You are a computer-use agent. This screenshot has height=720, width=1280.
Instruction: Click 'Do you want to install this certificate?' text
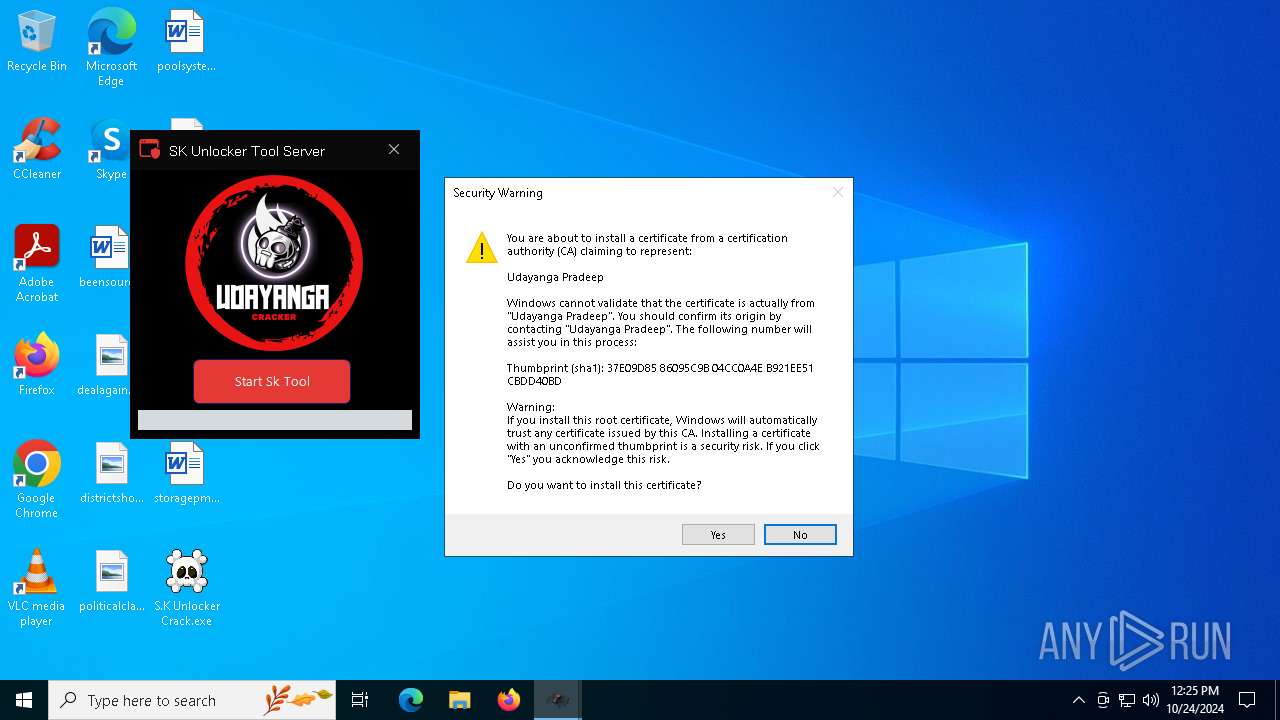point(604,485)
